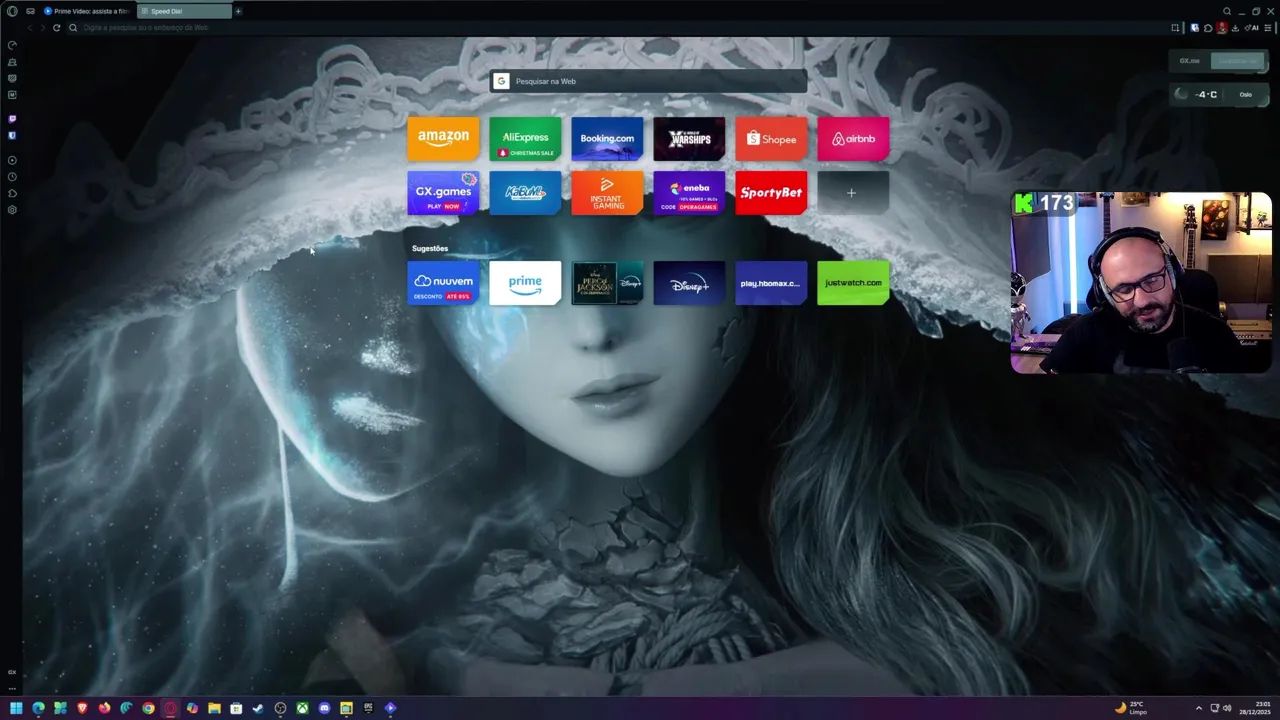Open Easy Setup sliders icon in toolbar
This screenshot has height=720, width=1280.
click(x=1268, y=28)
